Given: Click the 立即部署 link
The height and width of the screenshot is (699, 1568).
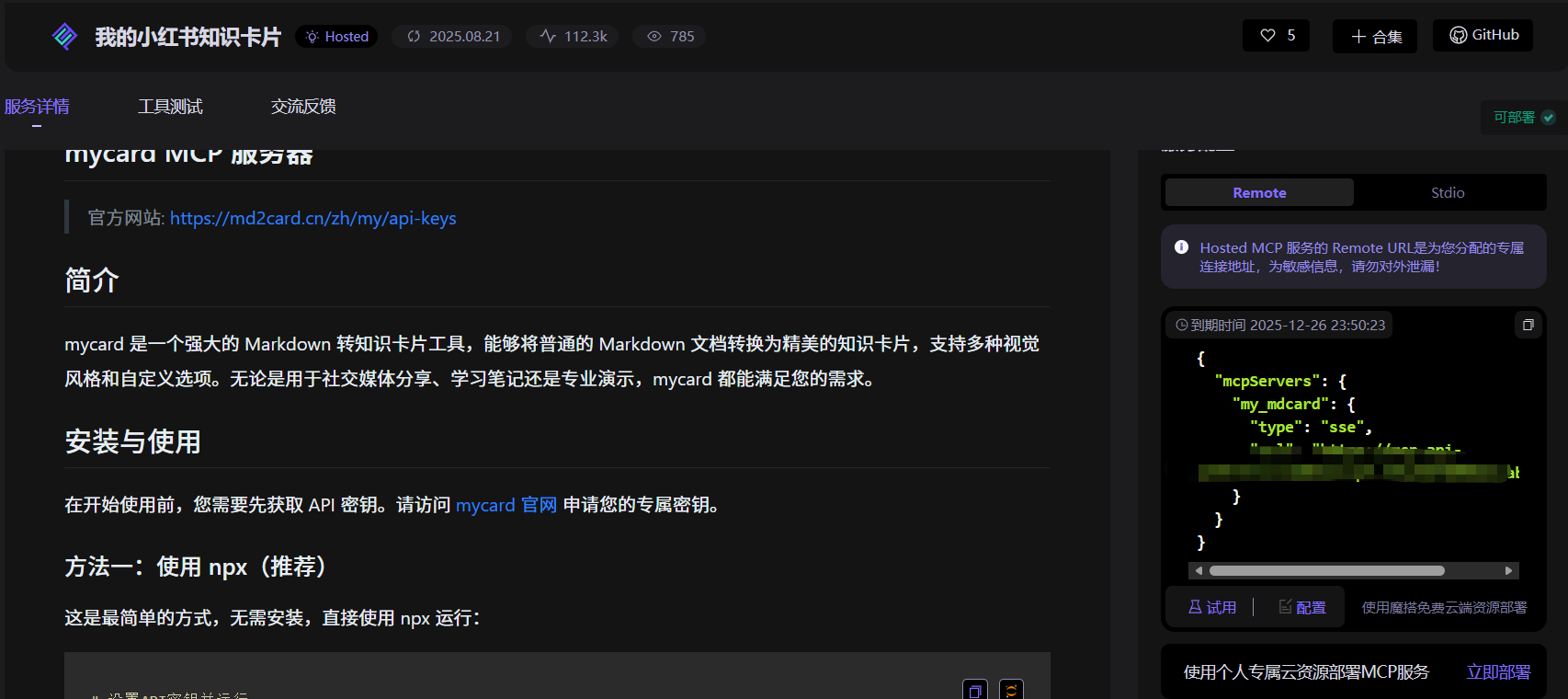Looking at the screenshot, I should pos(1498,672).
